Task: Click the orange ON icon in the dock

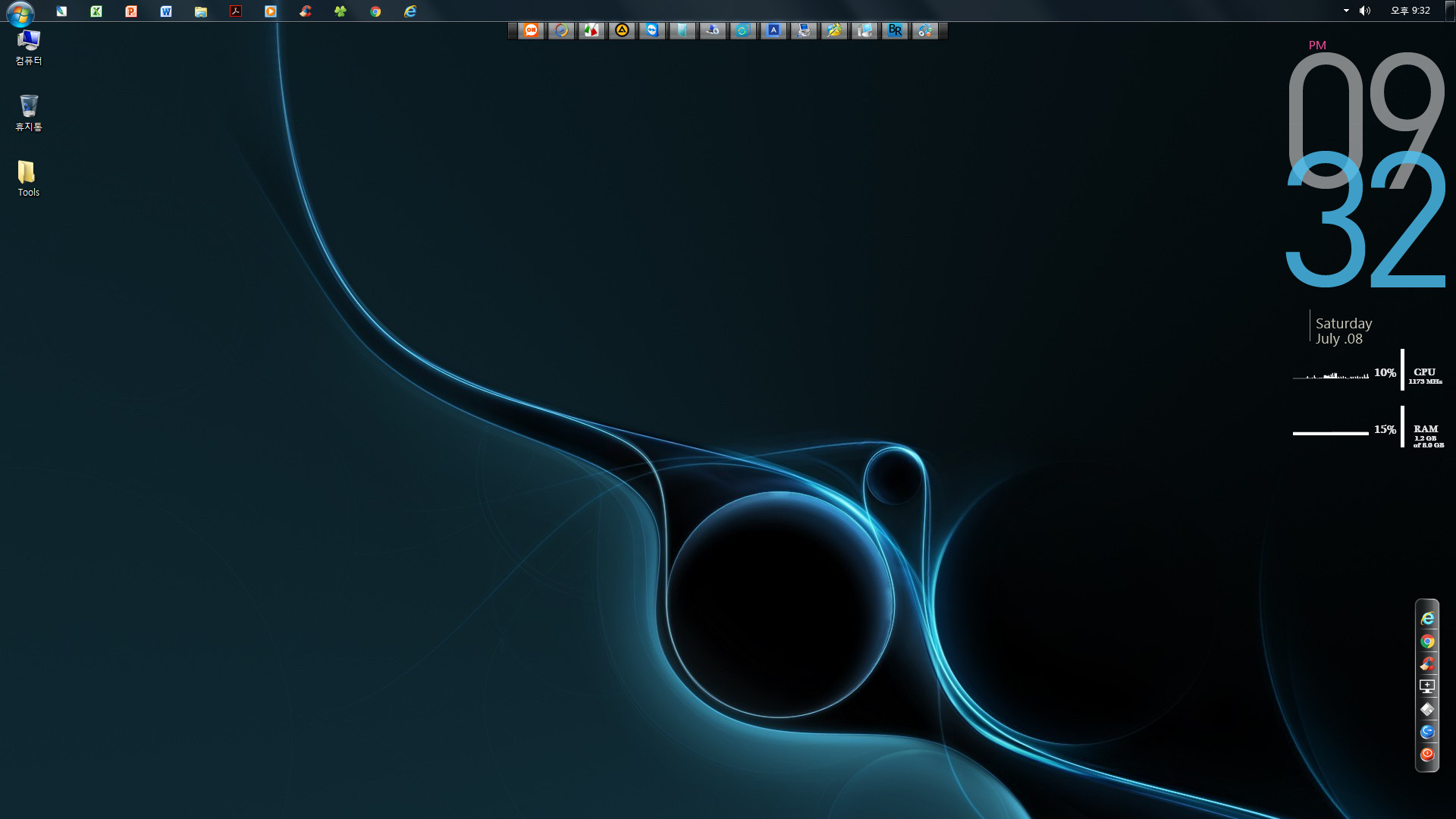Action: tap(531, 30)
